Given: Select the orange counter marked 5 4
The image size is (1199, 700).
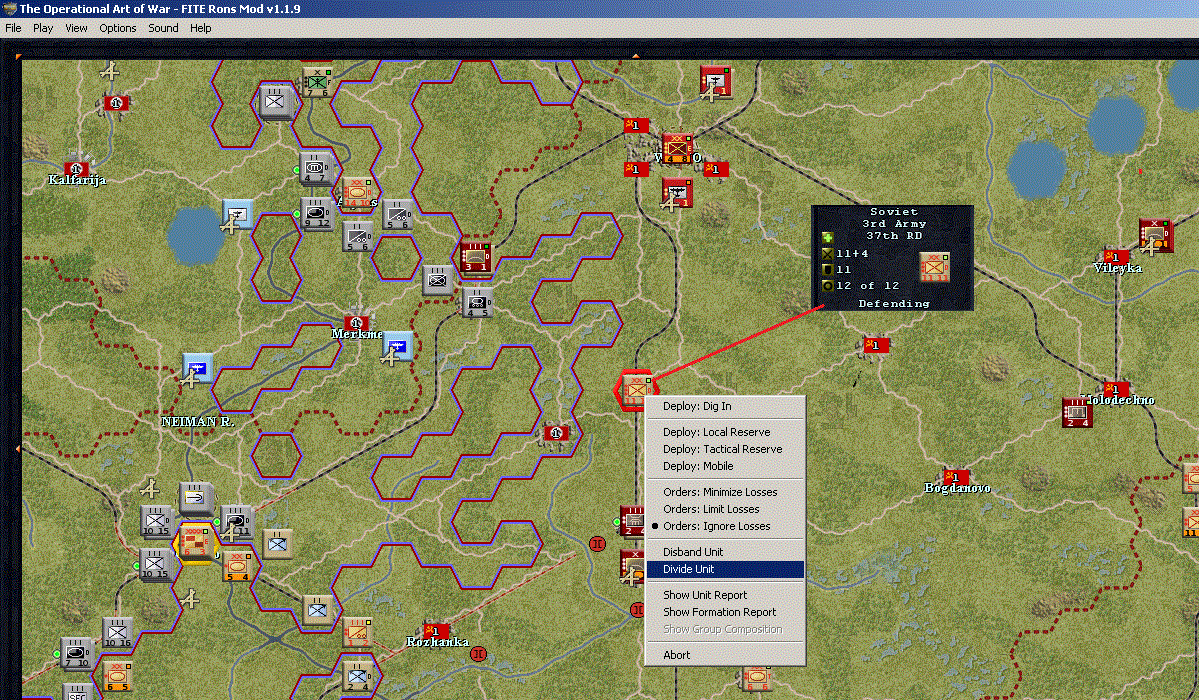Looking at the screenshot, I should (x=238, y=566).
